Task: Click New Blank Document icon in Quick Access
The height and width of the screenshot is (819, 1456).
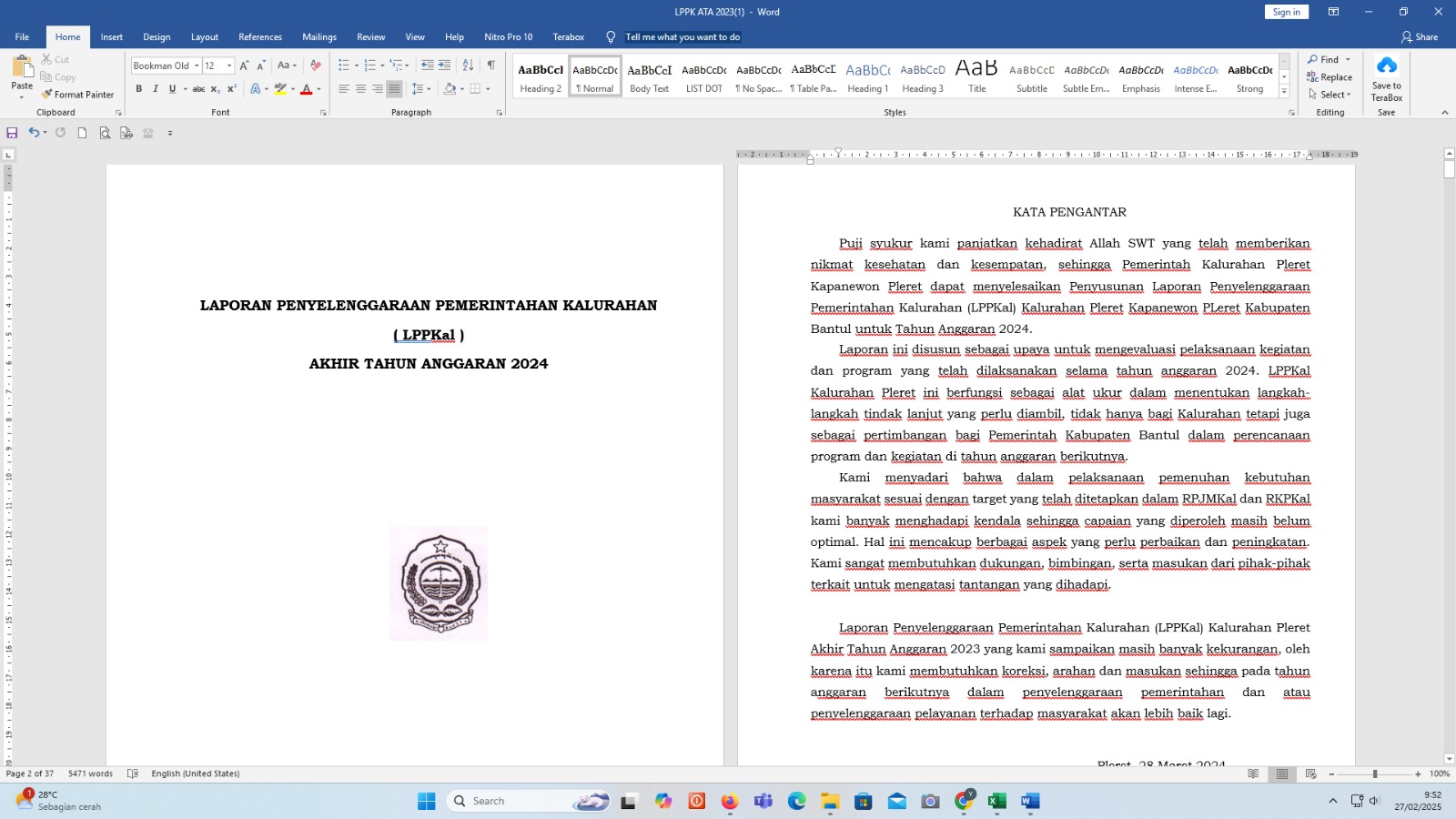Action: 82,133
